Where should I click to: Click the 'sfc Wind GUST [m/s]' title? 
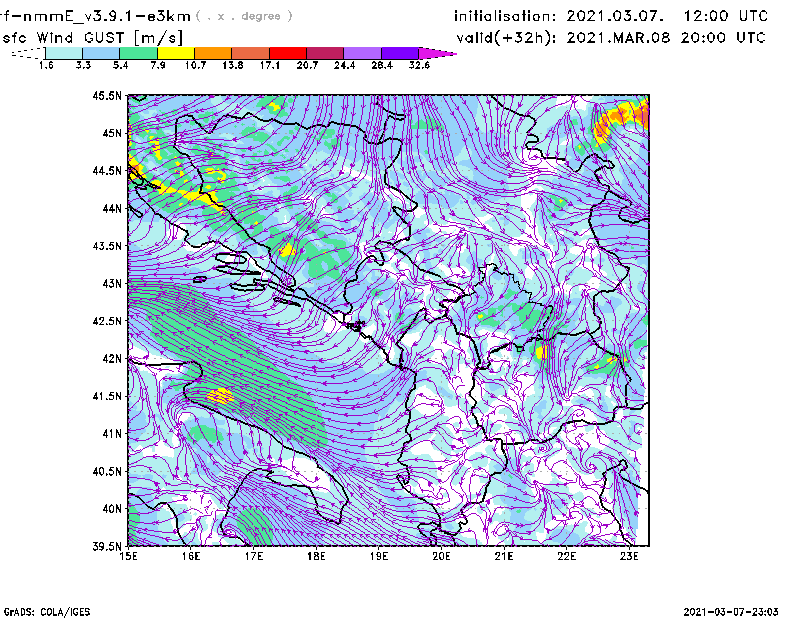pos(92,38)
